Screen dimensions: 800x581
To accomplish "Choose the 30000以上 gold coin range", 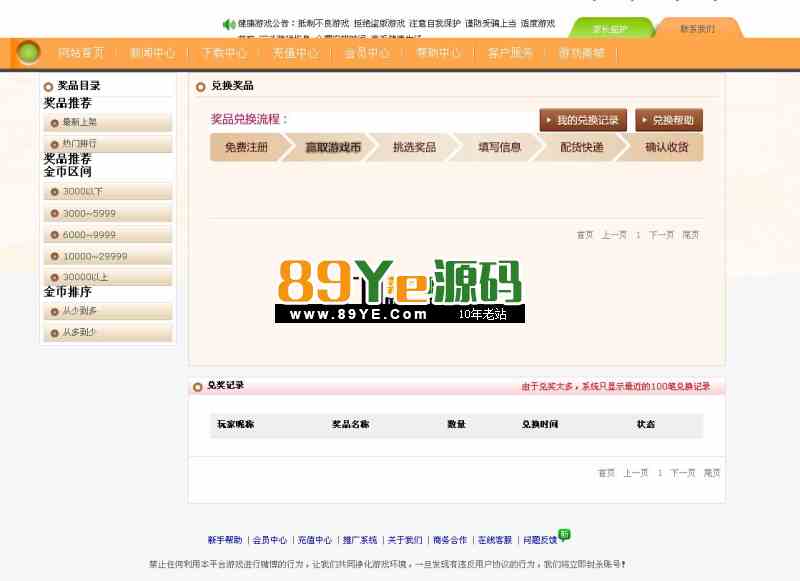I will pos(108,277).
